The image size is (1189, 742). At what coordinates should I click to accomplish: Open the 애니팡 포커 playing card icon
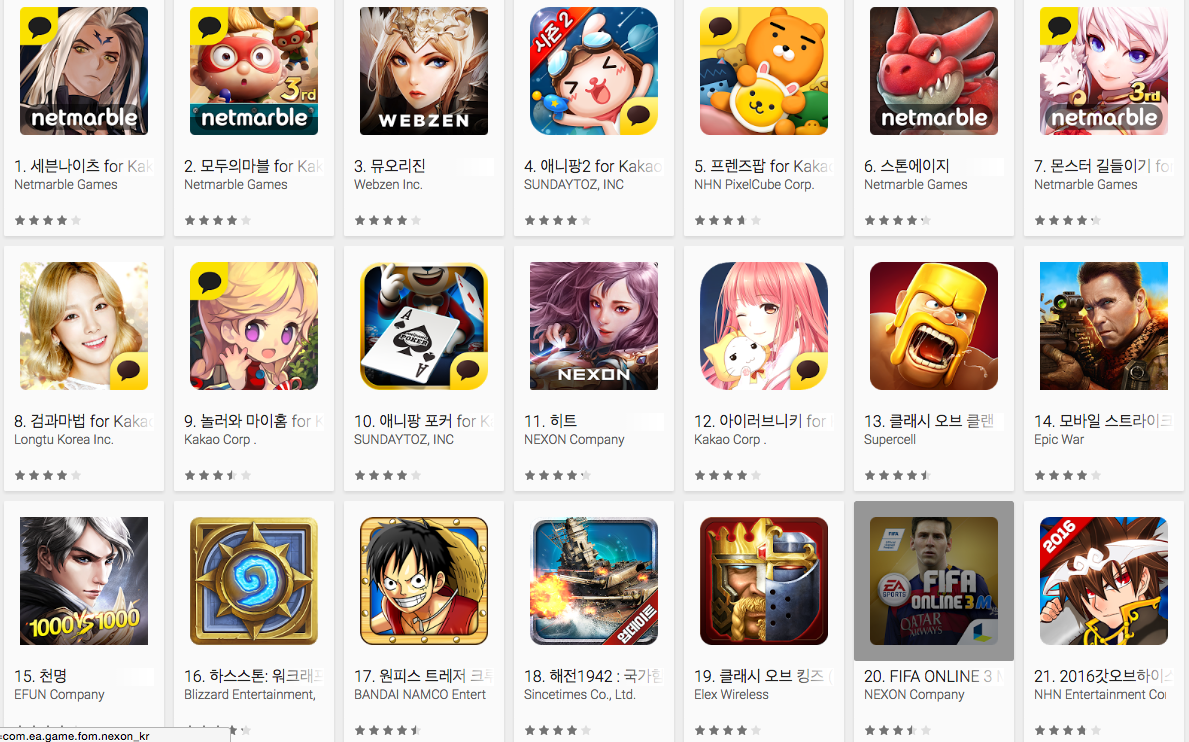click(x=424, y=326)
